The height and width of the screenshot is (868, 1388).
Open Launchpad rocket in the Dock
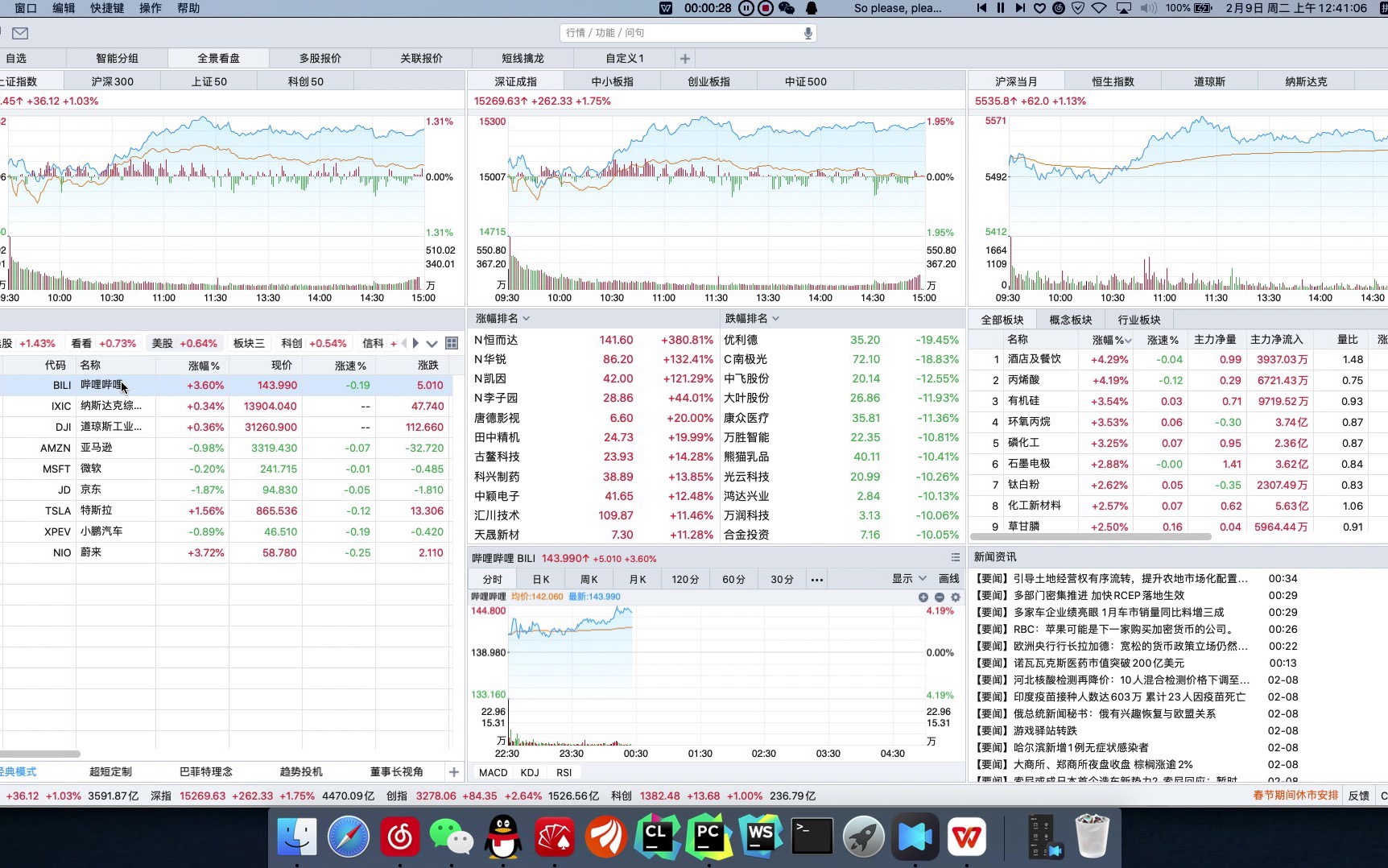coord(864,837)
